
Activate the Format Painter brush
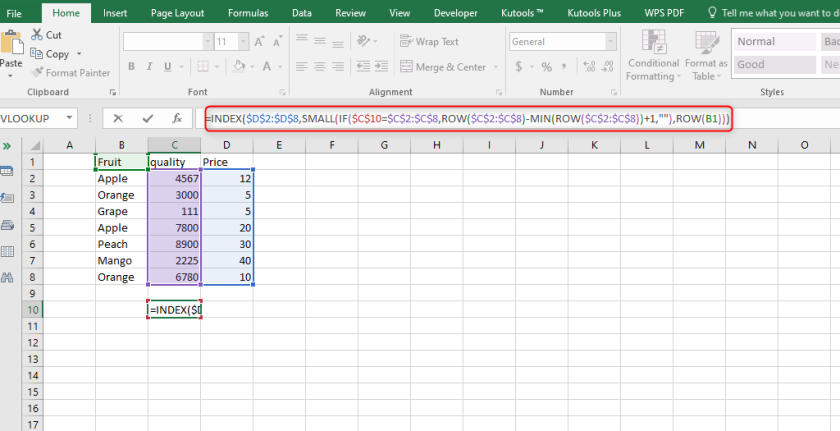click(x=37, y=72)
